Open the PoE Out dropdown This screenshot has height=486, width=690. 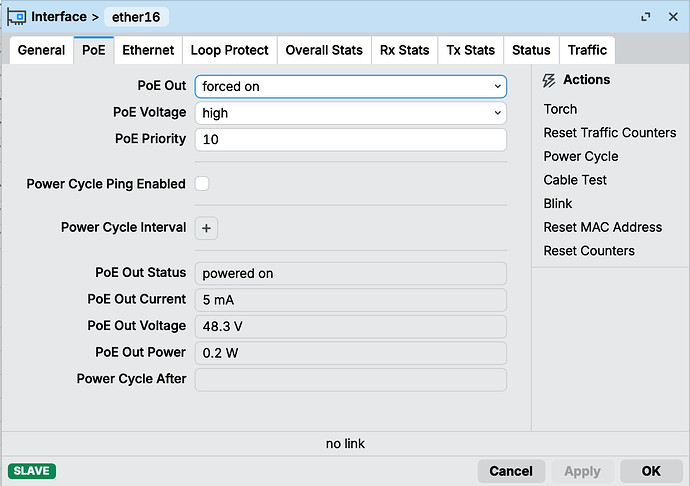click(351, 86)
